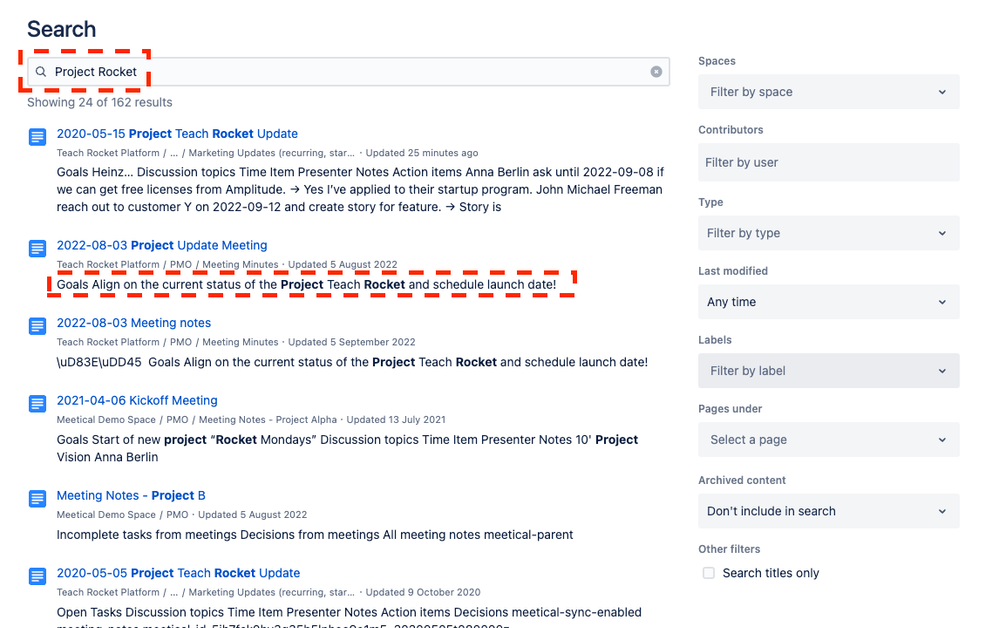
Task: Open the Last modified Any time dropdown
Action: click(x=828, y=301)
